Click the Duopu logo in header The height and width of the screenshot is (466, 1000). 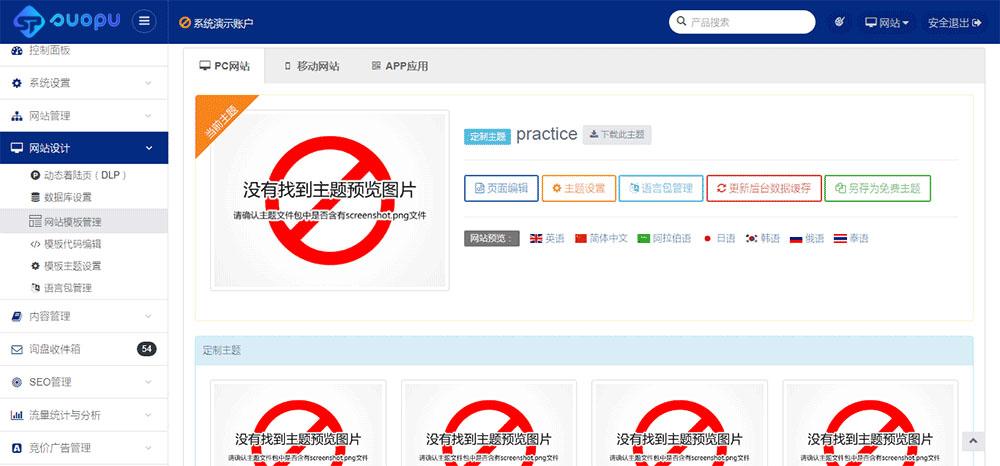coord(66,21)
